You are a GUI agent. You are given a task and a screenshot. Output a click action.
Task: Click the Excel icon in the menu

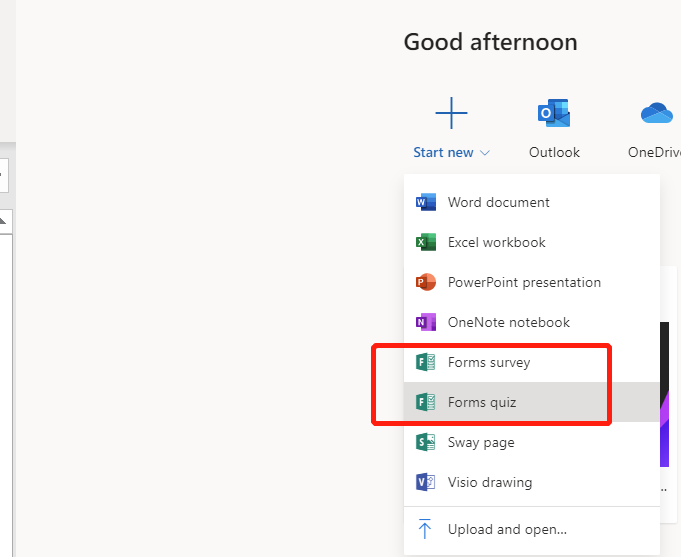426,242
